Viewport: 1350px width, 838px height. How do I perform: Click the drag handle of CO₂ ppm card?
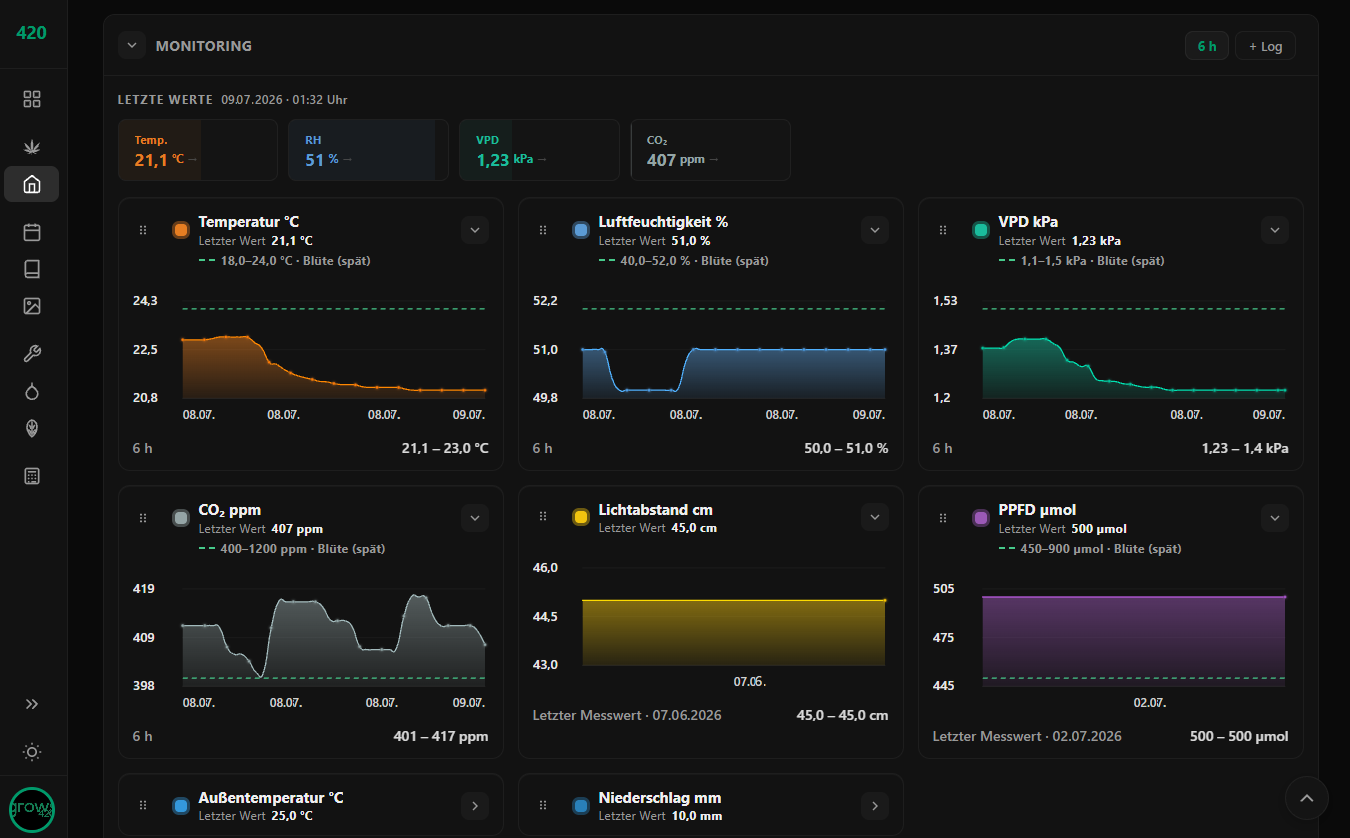point(143,518)
